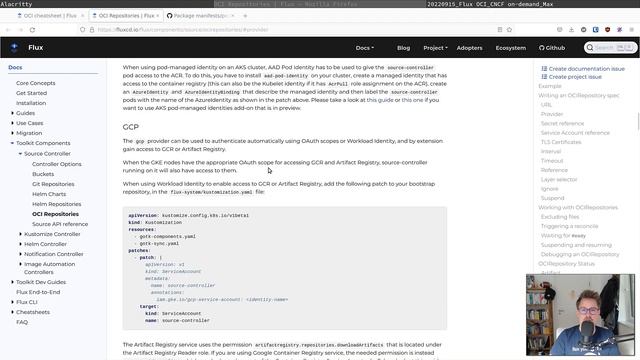Open Get Started in sidebar
Viewport: 640px width, 360px height.
click(31, 93)
